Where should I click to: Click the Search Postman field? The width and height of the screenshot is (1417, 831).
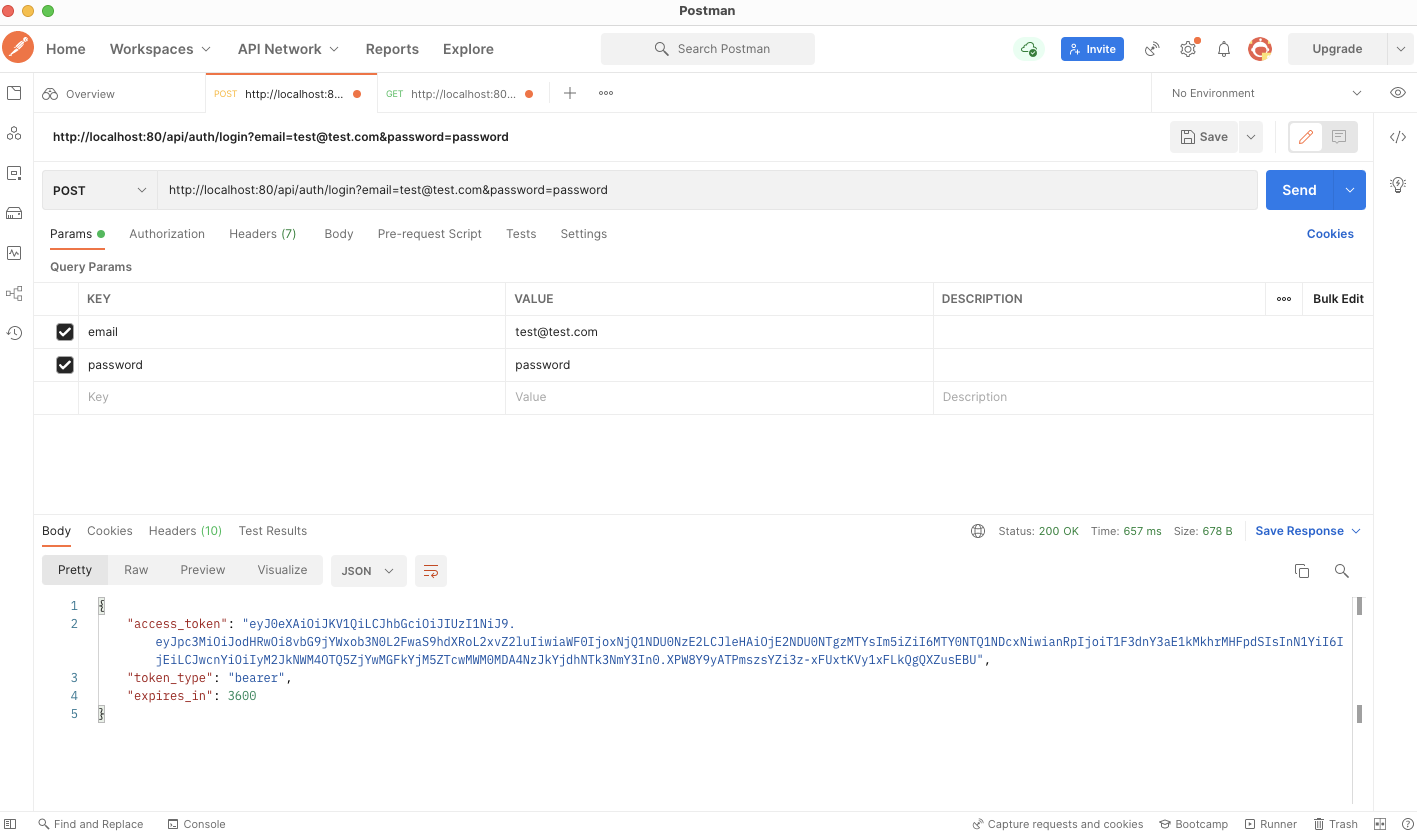click(x=708, y=49)
